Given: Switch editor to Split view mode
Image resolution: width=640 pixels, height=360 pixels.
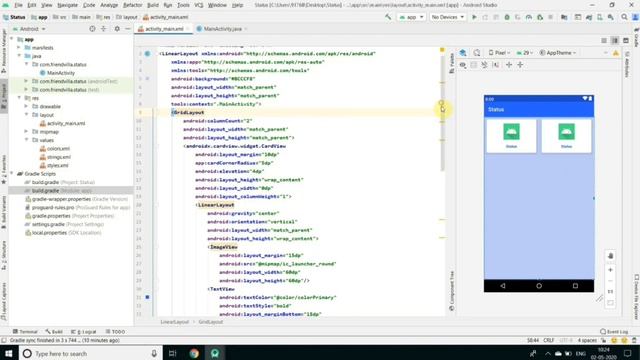Looking at the screenshot, I should click(615, 40).
